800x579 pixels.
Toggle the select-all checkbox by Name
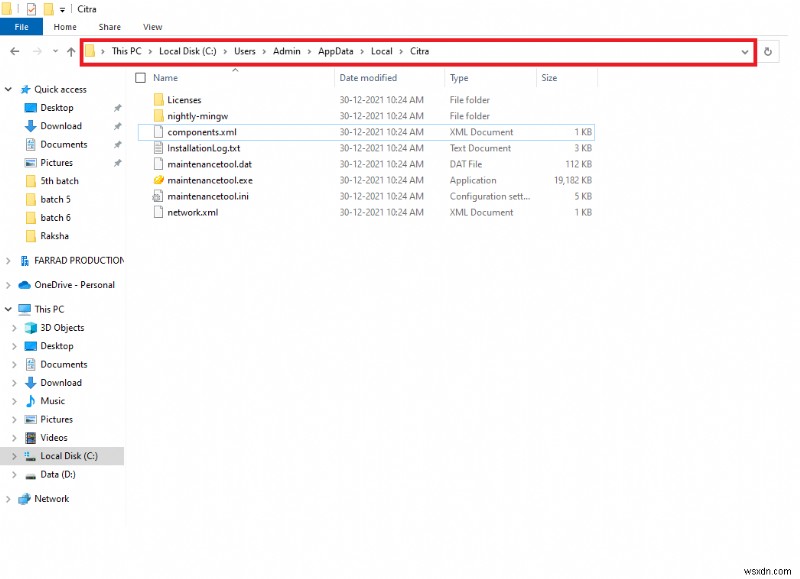pos(140,78)
